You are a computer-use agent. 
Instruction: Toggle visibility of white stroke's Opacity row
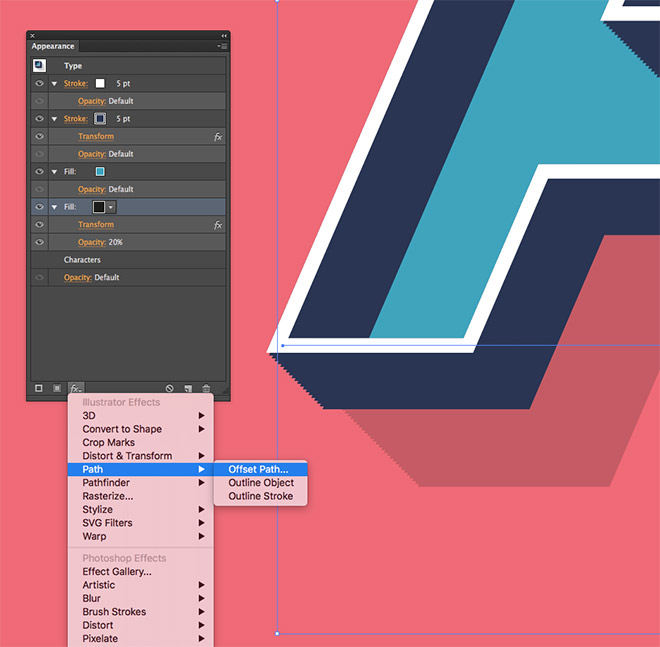pyautogui.click(x=40, y=101)
